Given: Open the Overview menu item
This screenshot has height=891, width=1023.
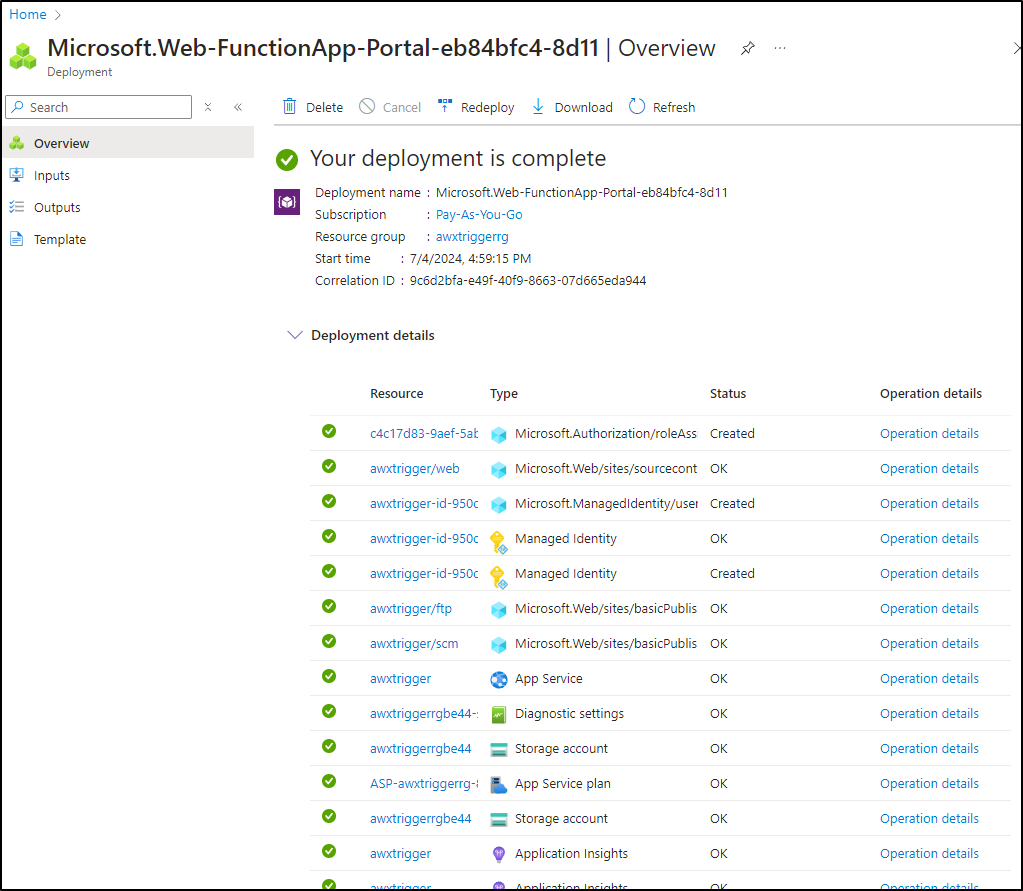Looking at the screenshot, I should [128, 143].
